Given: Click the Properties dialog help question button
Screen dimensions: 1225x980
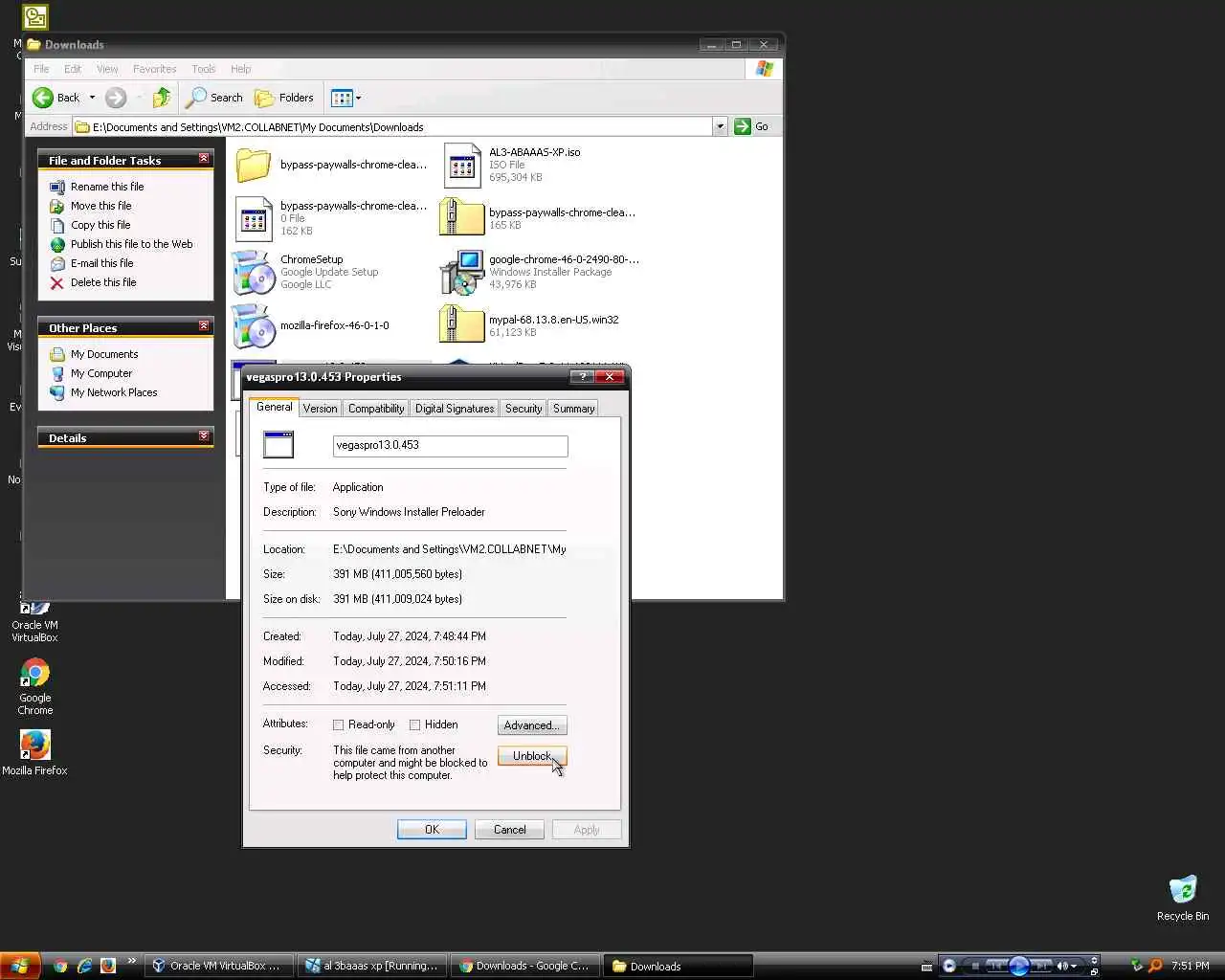Looking at the screenshot, I should tap(582, 377).
